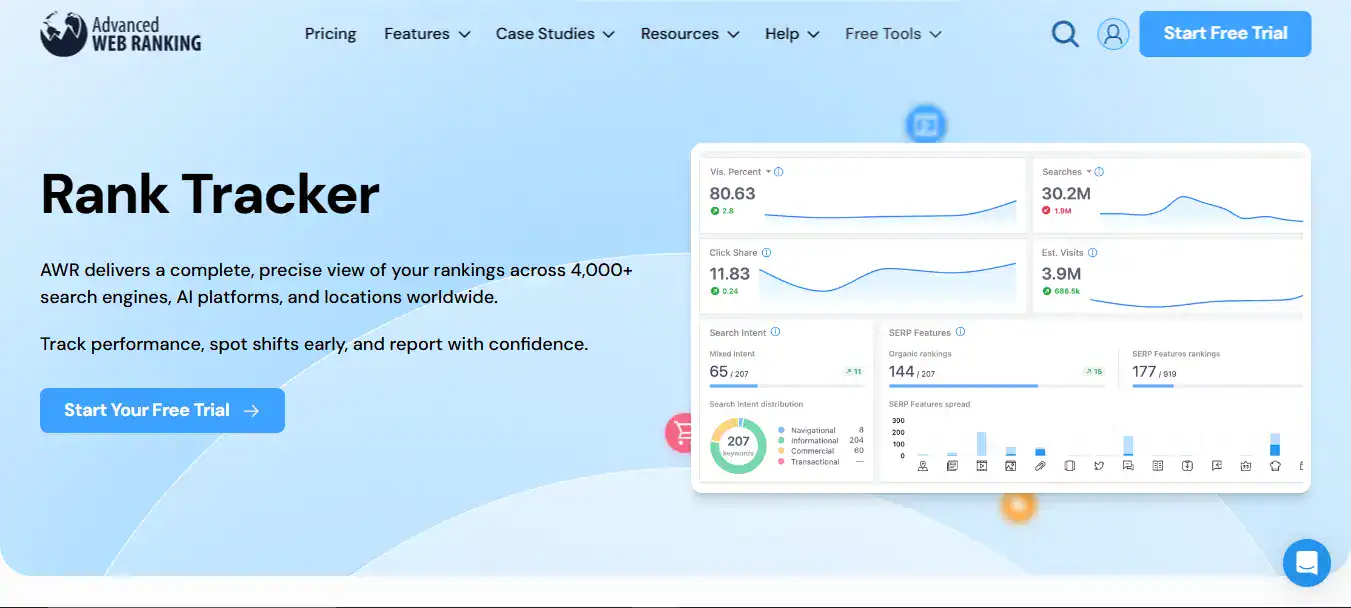This screenshot has height=608, width=1351.
Task: Select the open book SERP feature icon
Action: pos(1157,466)
